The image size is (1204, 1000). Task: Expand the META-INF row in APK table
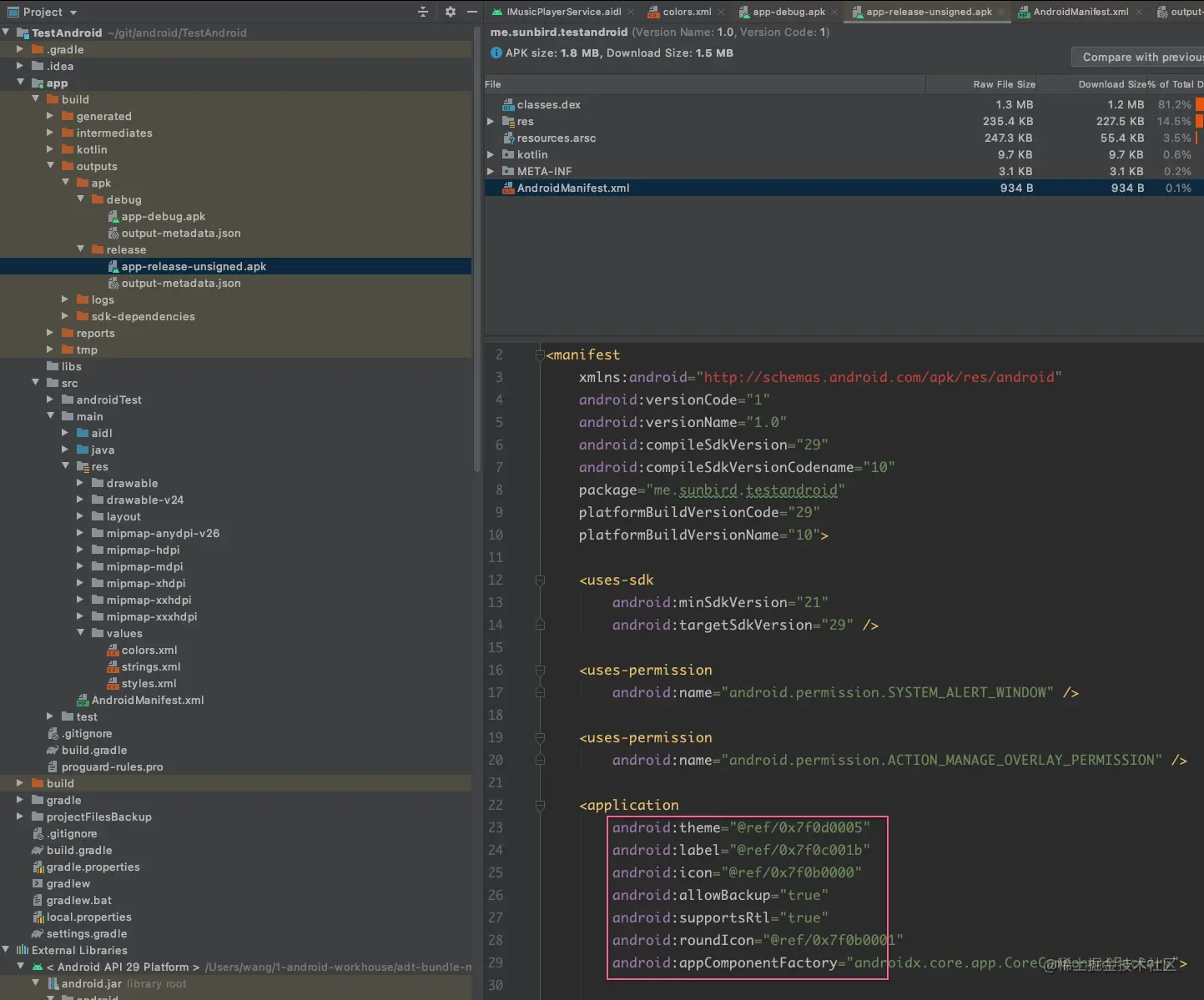point(491,171)
